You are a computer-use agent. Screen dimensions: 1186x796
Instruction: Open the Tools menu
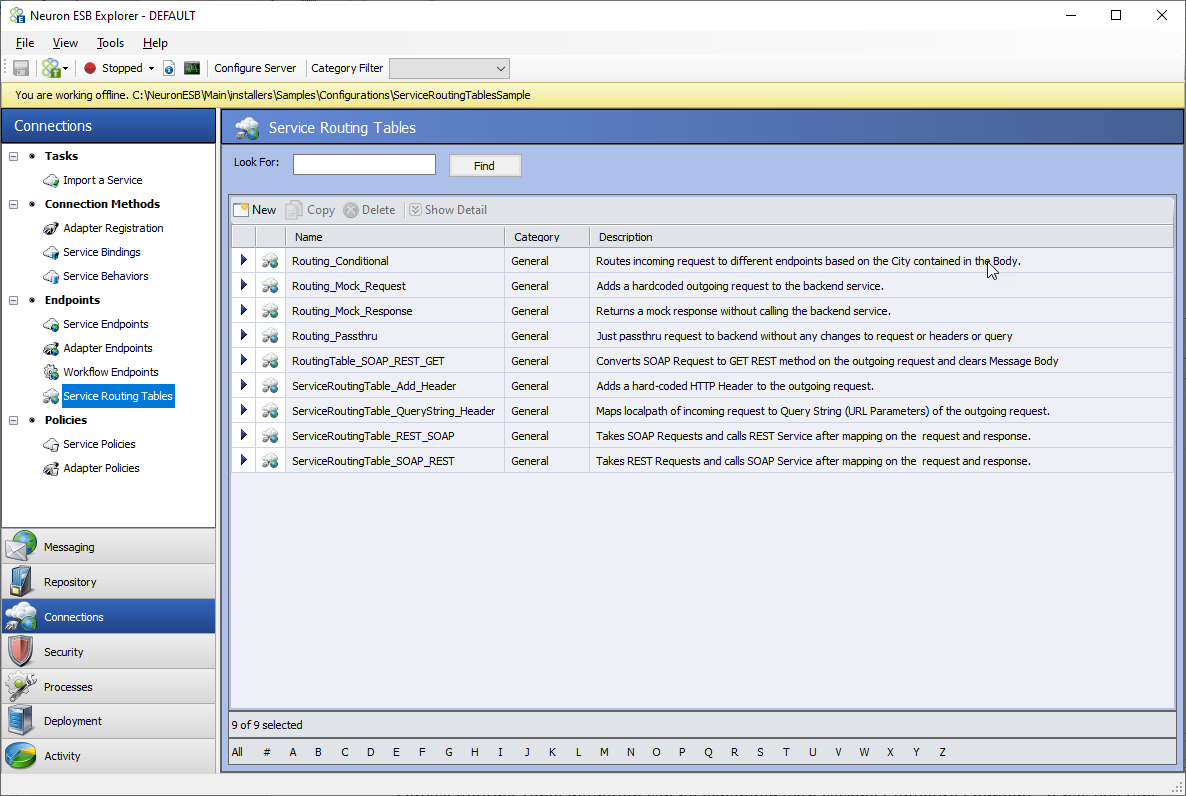coord(110,43)
